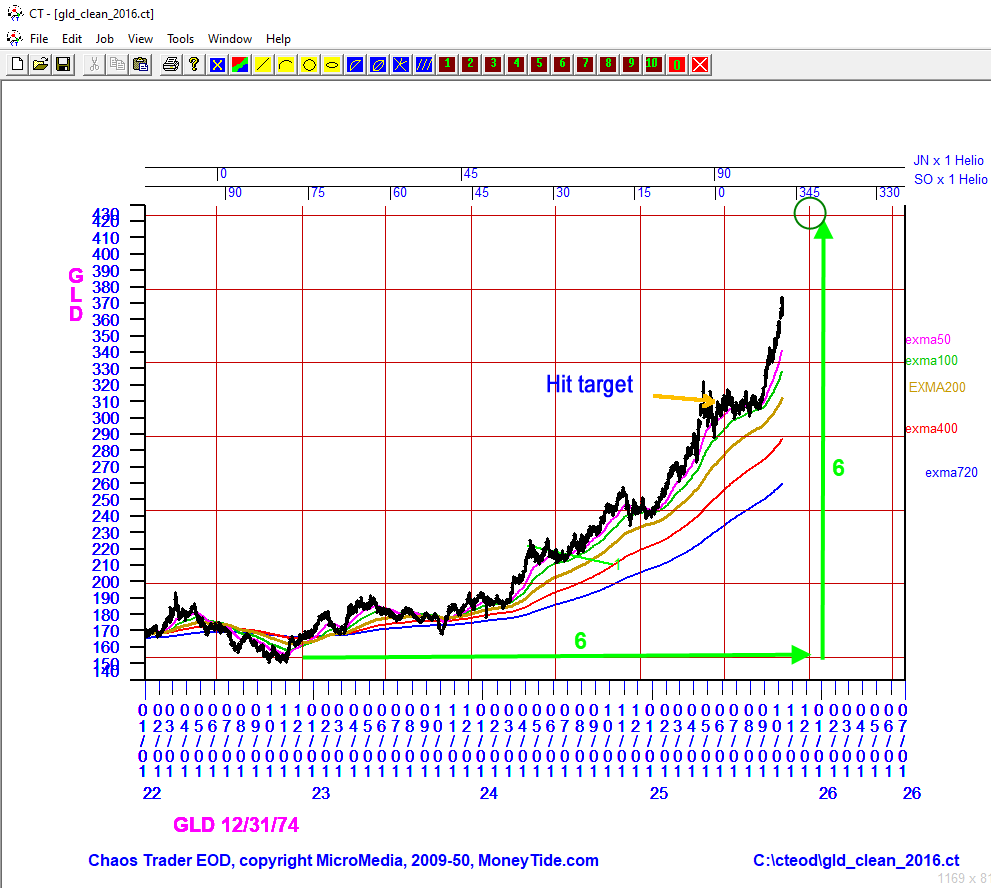Select the ellipse drawing tool
The height and width of the screenshot is (888, 991).
(332, 64)
